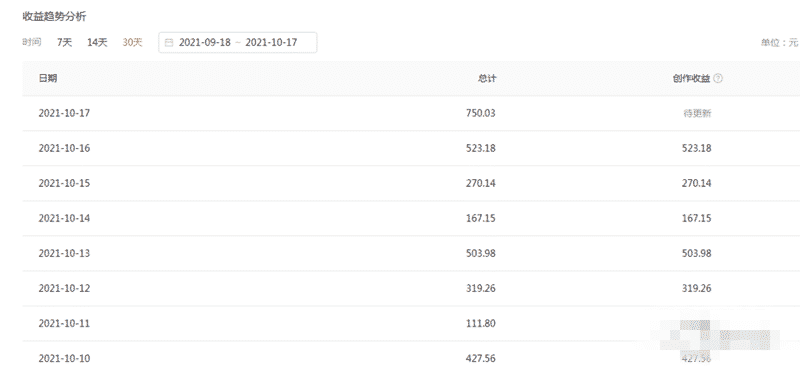Click 收益趋势分析 section title

pyautogui.click(x=55, y=17)
